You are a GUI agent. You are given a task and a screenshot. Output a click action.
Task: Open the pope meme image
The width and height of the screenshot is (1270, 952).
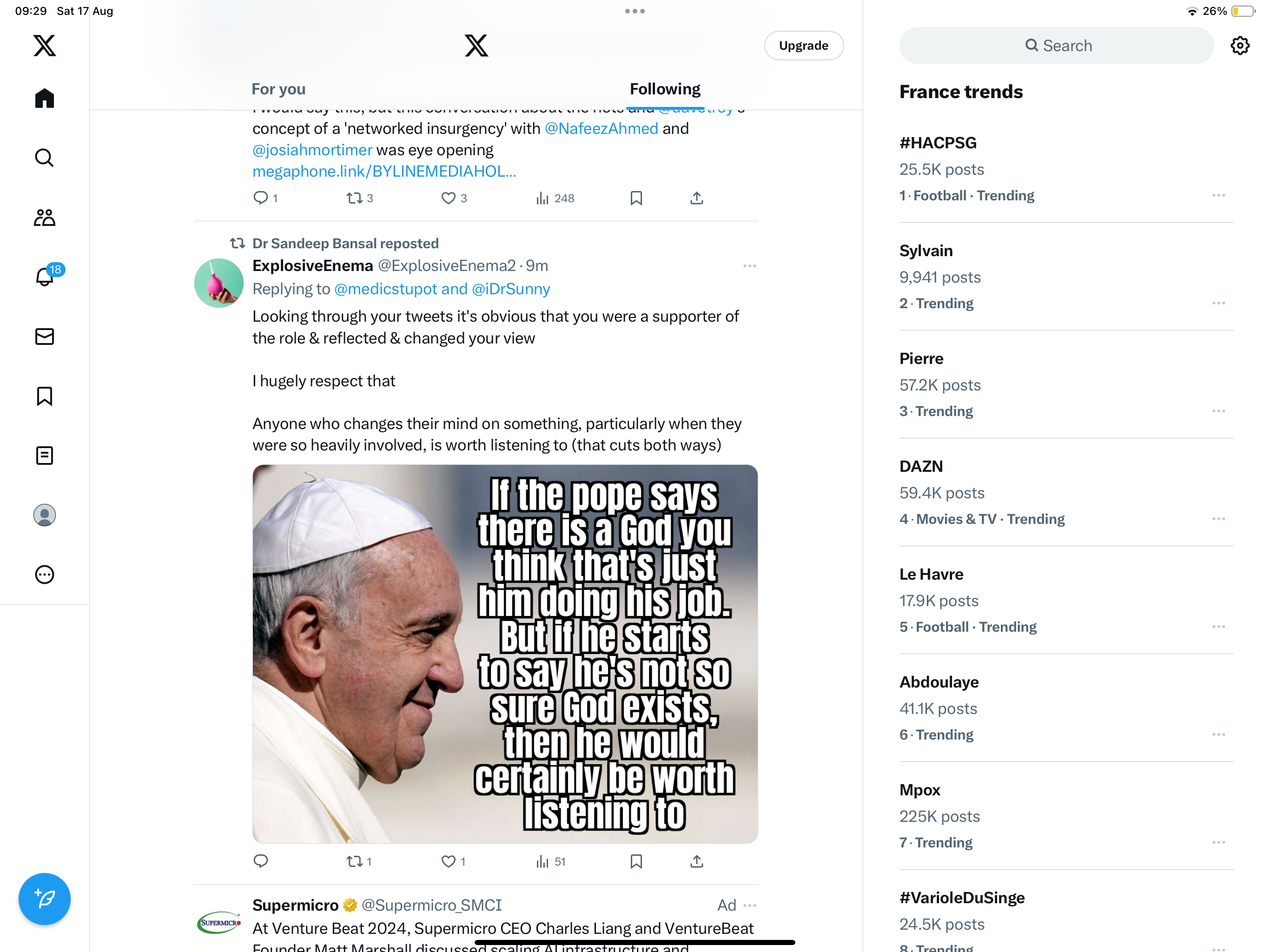(x=505, y=654)
